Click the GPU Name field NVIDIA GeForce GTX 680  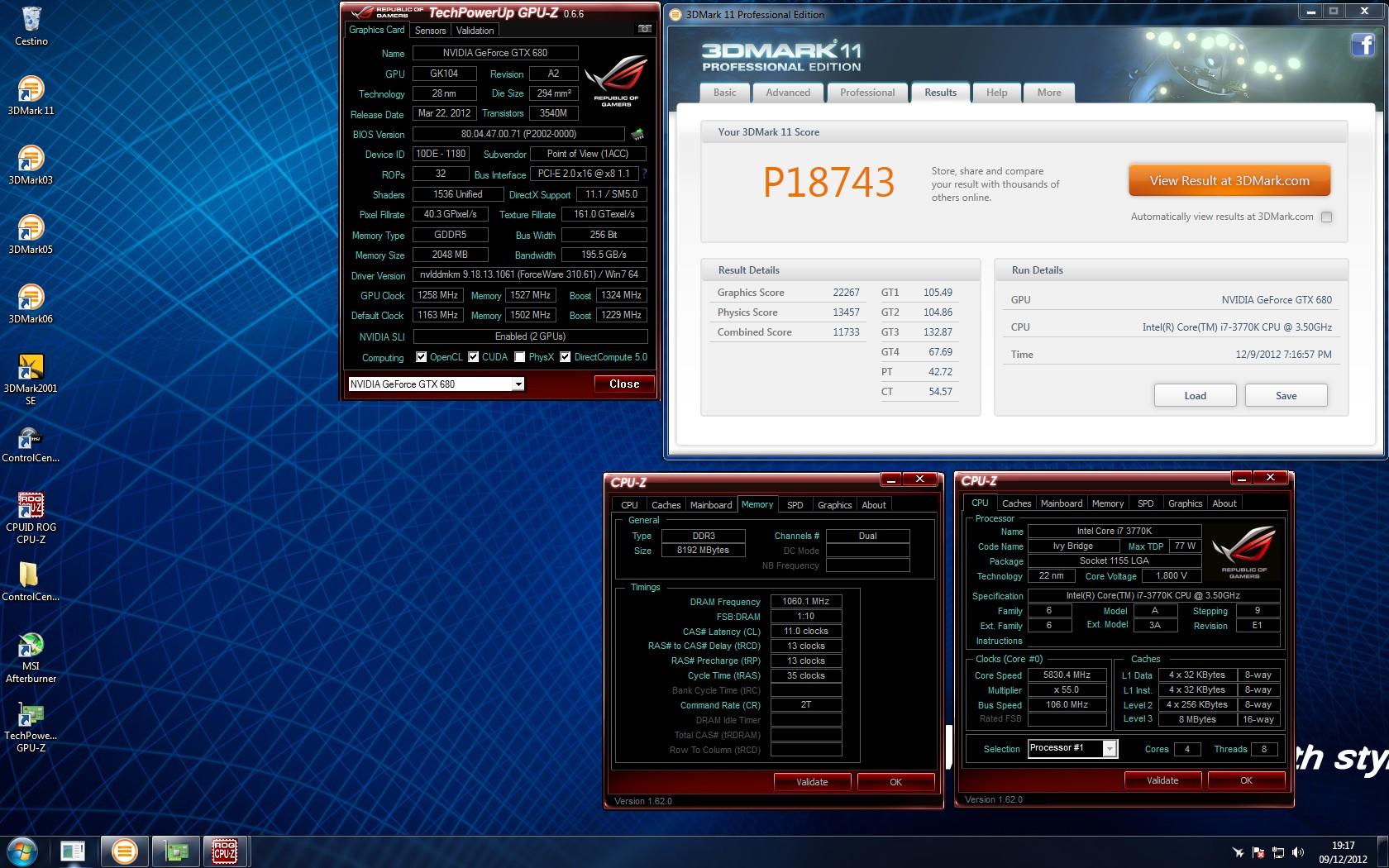[495, 53]
